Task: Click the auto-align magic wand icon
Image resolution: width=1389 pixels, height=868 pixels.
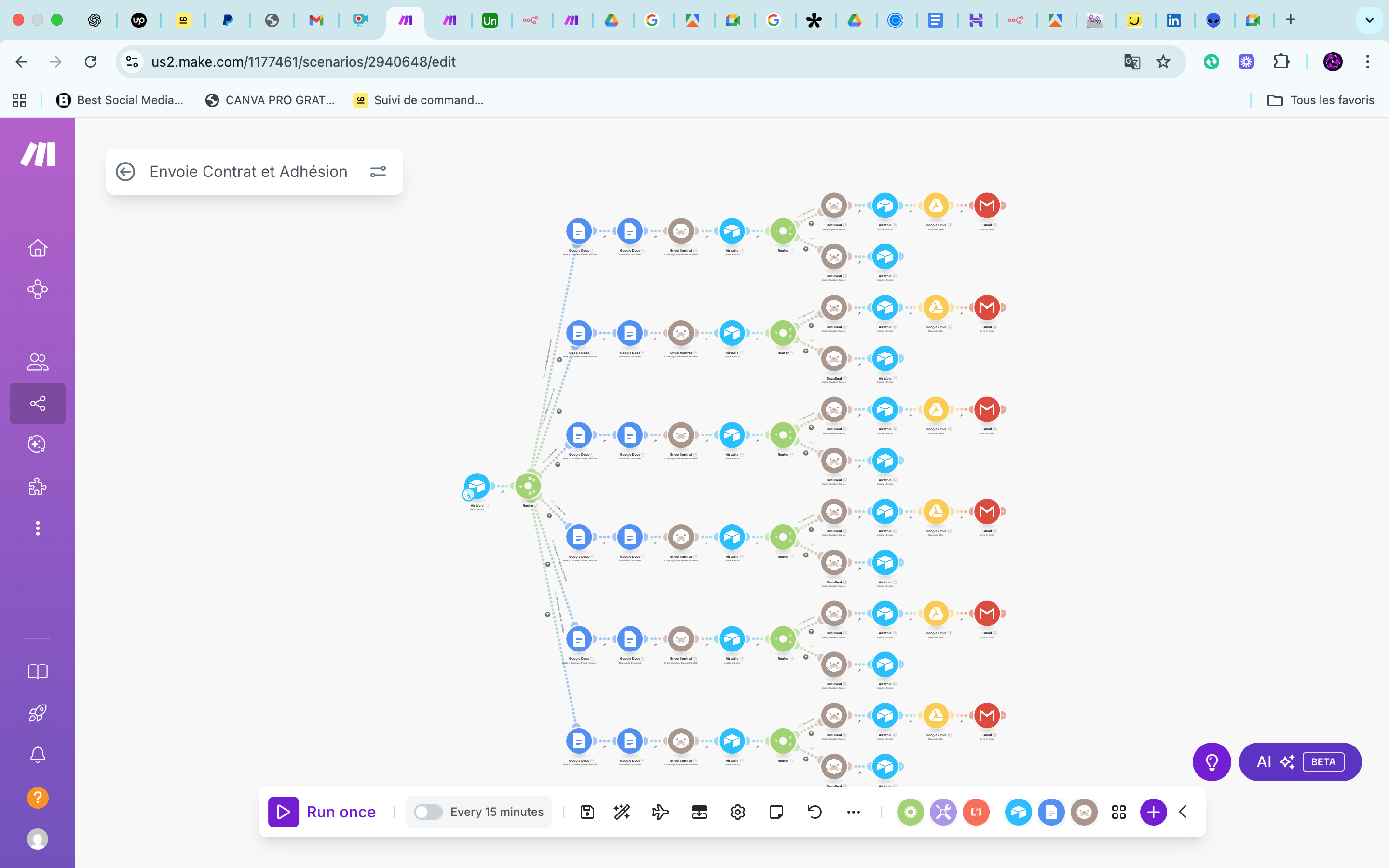Action: pos(622,812)
